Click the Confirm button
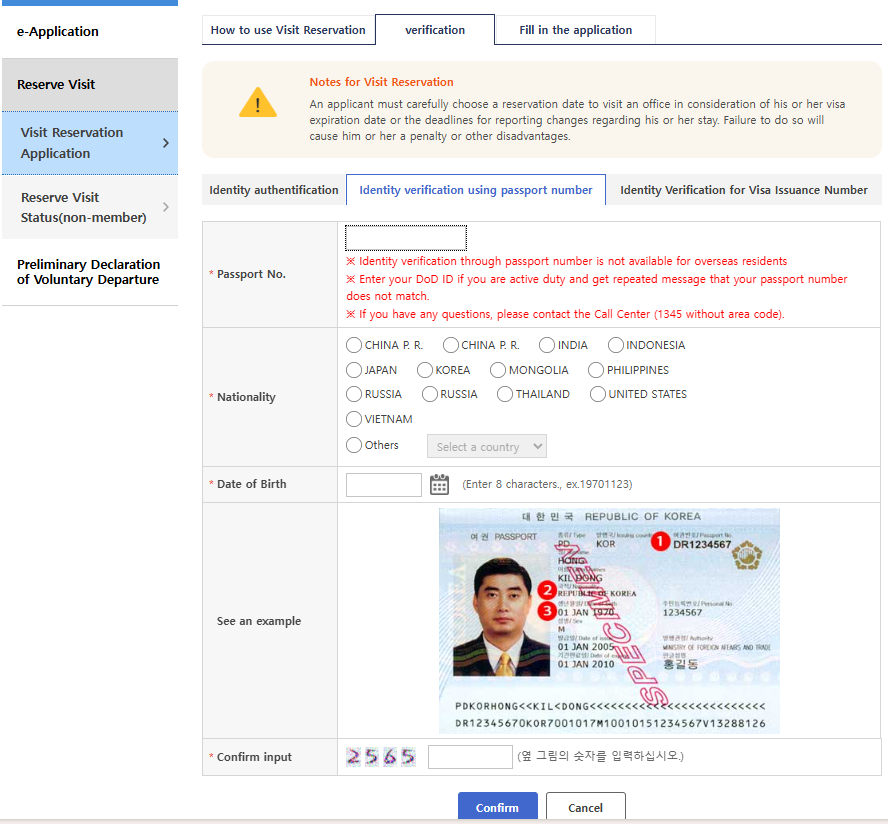888x824 pixels. coord(497,807)
